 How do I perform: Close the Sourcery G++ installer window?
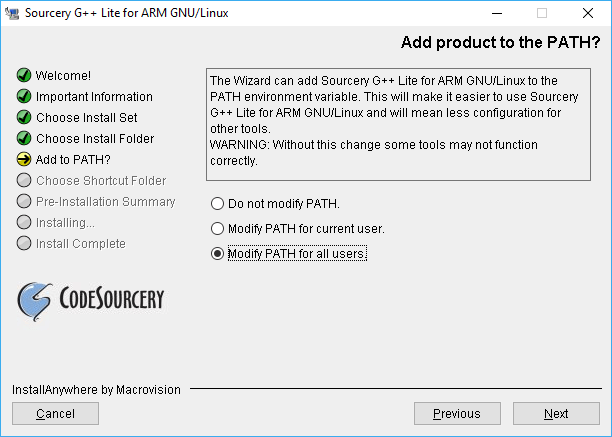(x=588, y=13)
